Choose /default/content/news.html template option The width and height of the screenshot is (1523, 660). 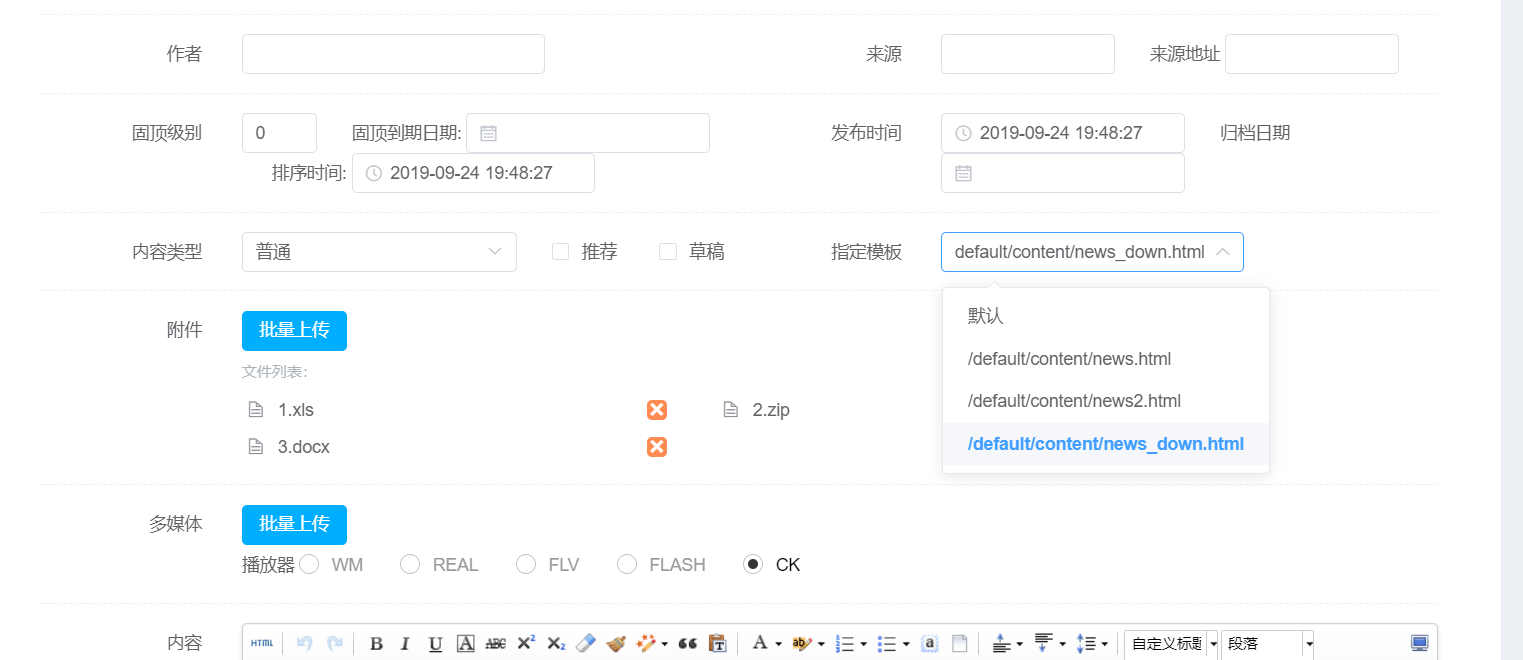[x=1106, y=359]
